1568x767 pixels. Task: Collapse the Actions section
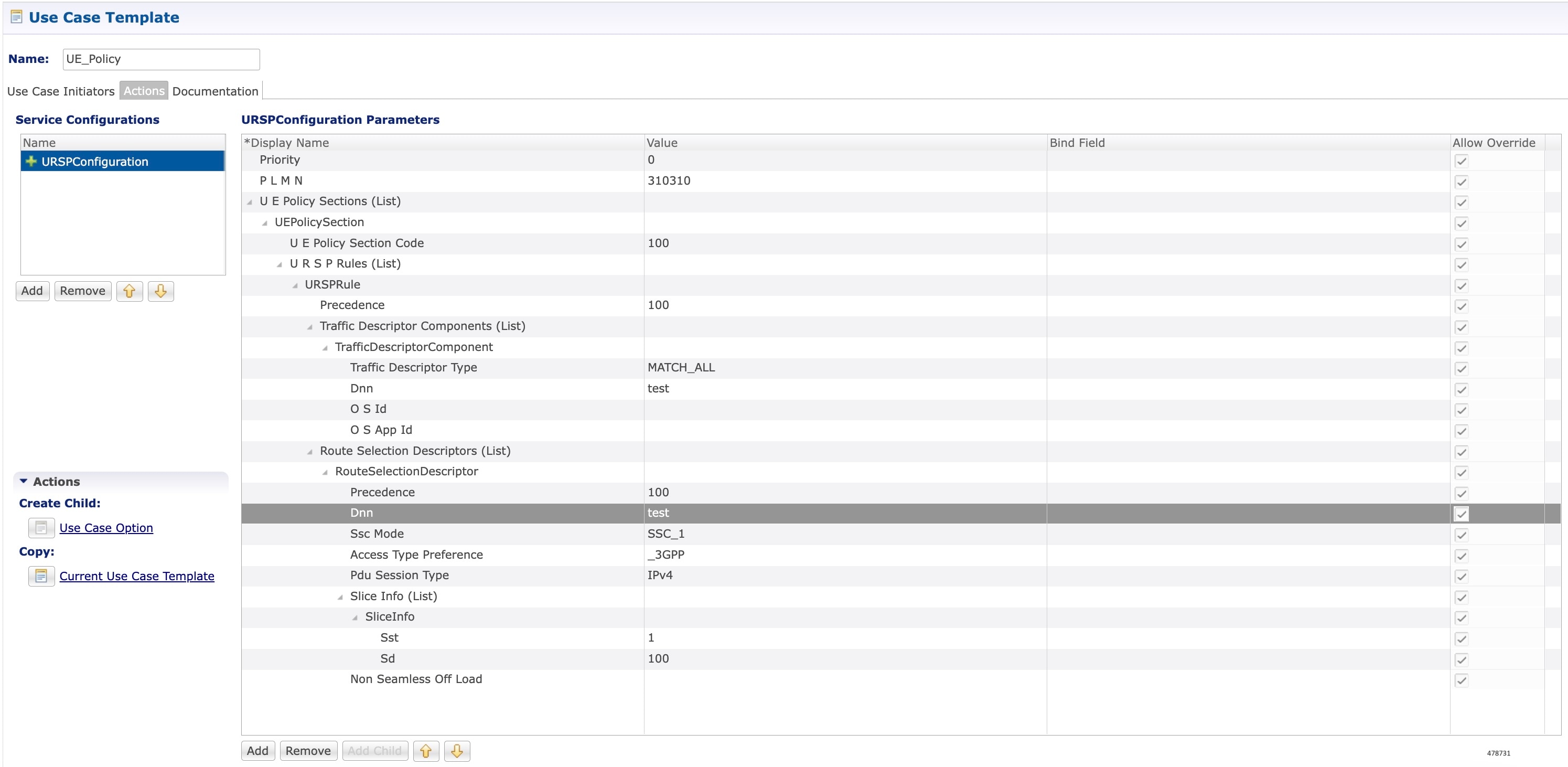click(23, 481)
